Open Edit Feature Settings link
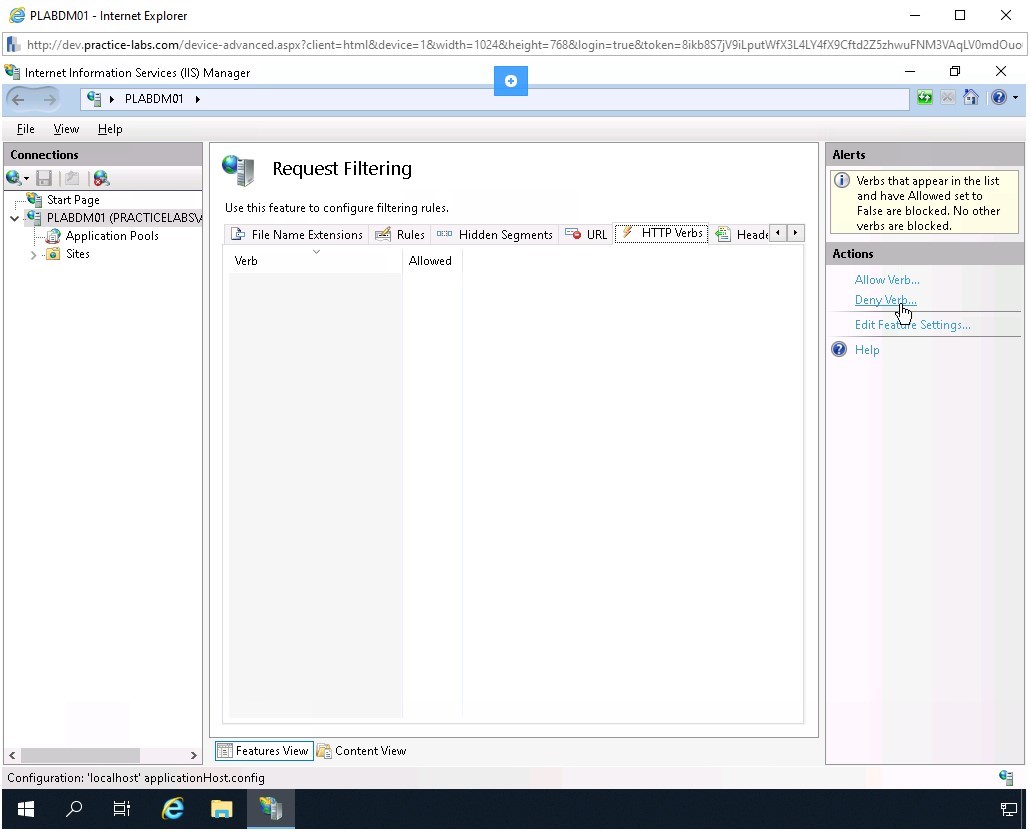 point(912,324)
